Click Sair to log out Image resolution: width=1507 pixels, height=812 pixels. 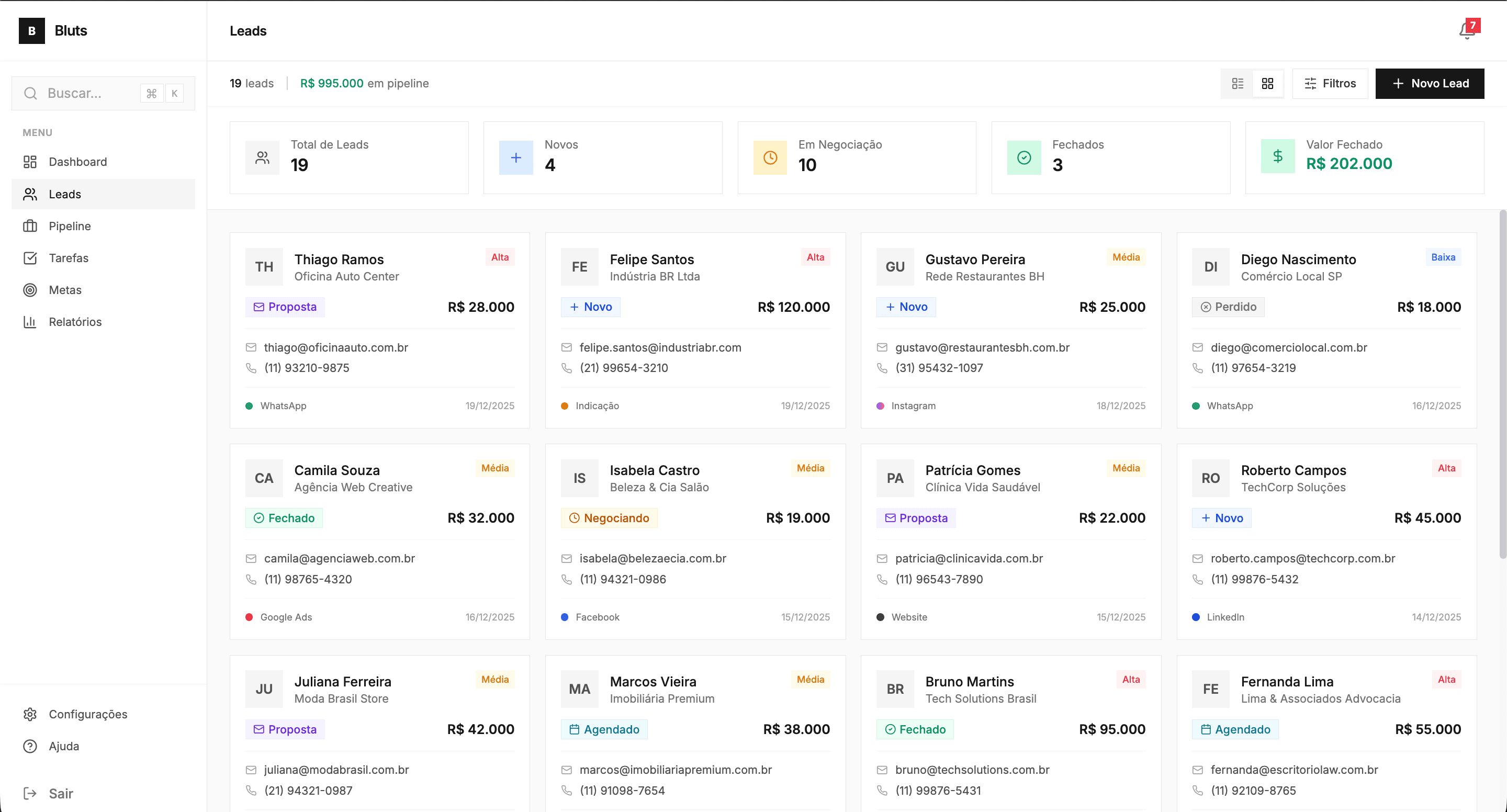click(60, 793)
